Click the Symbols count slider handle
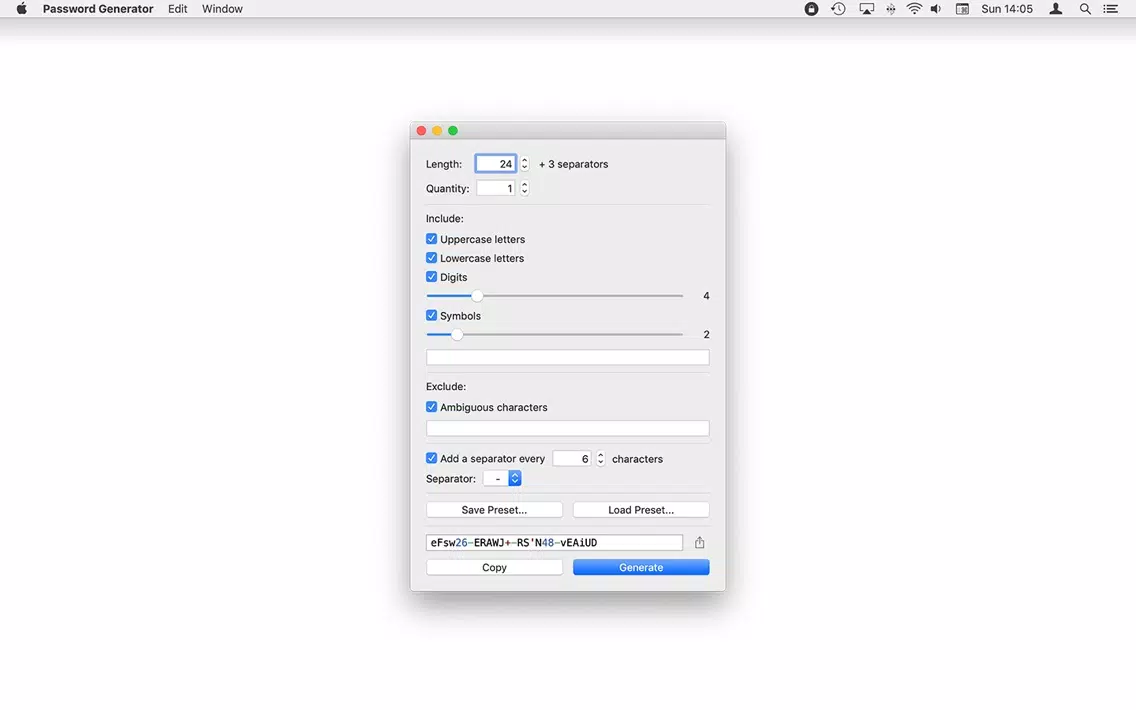 [x=456, y=334]
